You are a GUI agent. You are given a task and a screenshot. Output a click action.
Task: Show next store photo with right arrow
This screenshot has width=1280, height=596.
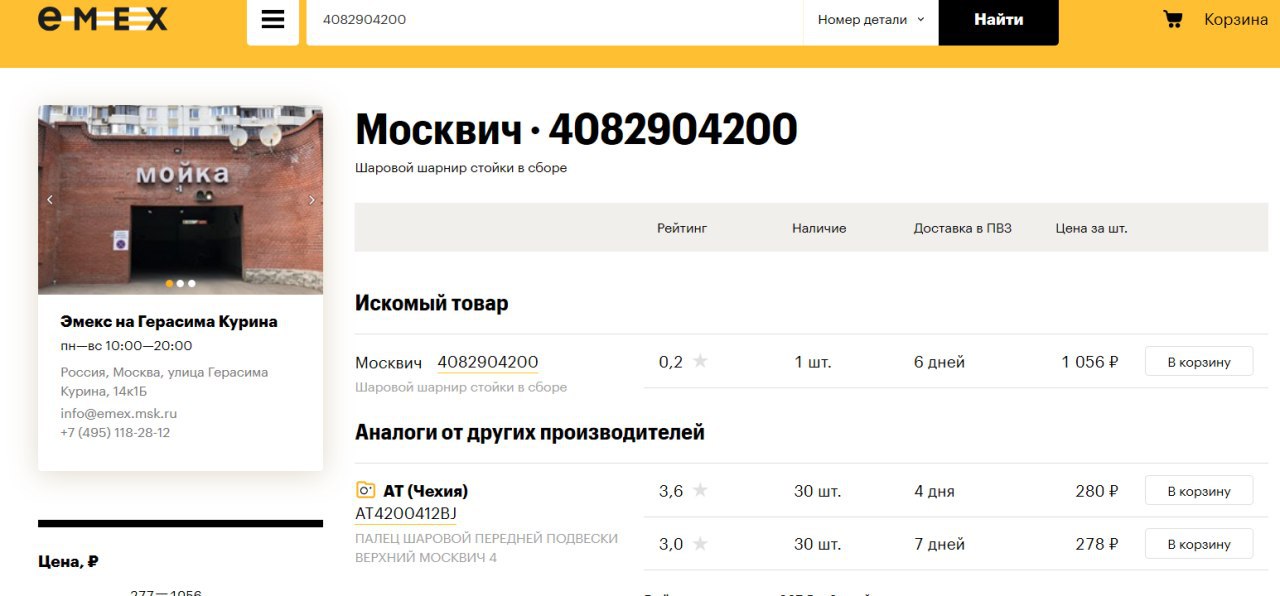point(311,200)
